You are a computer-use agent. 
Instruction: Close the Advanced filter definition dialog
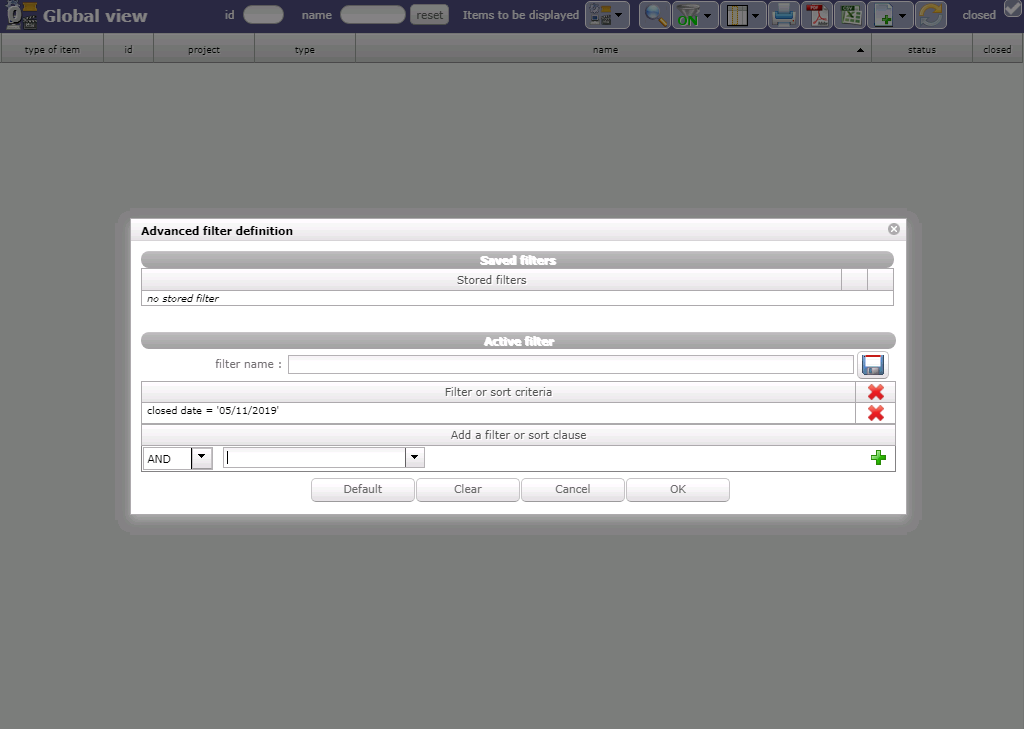[893, 229]
